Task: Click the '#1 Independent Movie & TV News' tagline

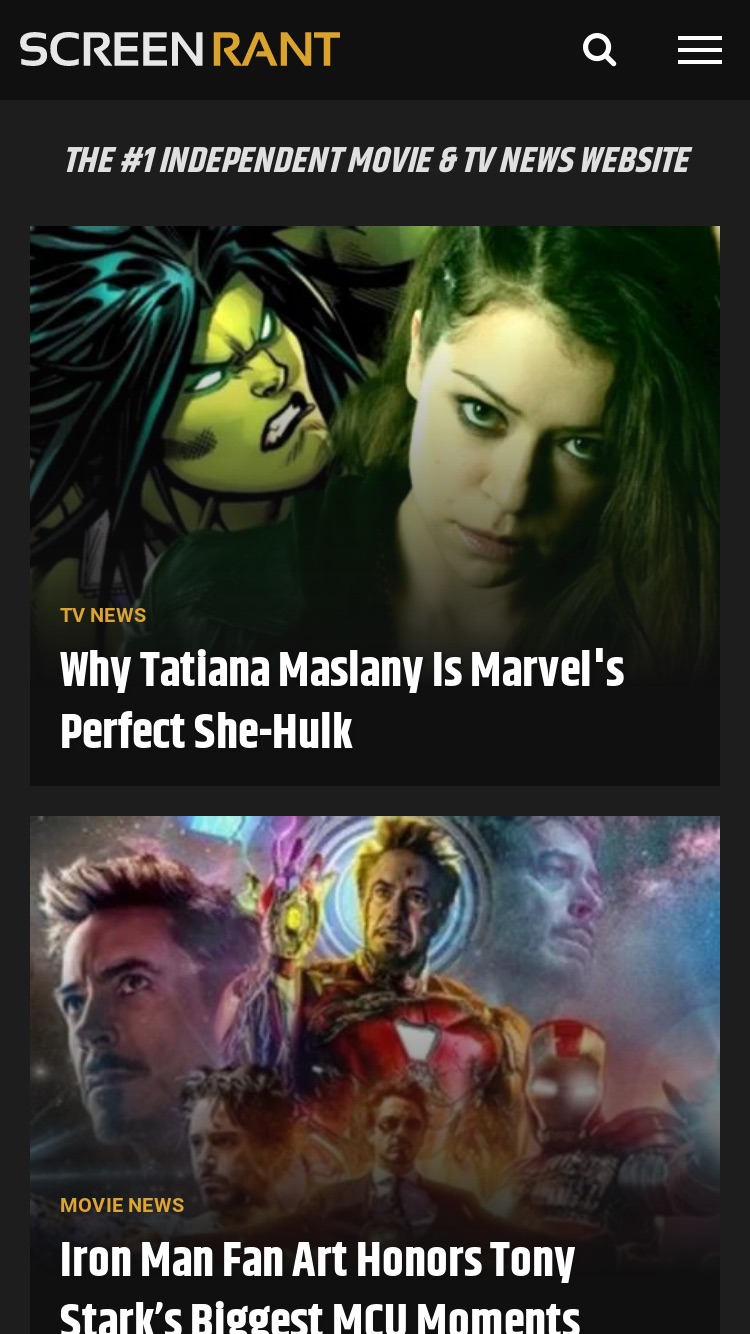Action: click(x=376, y=161)
